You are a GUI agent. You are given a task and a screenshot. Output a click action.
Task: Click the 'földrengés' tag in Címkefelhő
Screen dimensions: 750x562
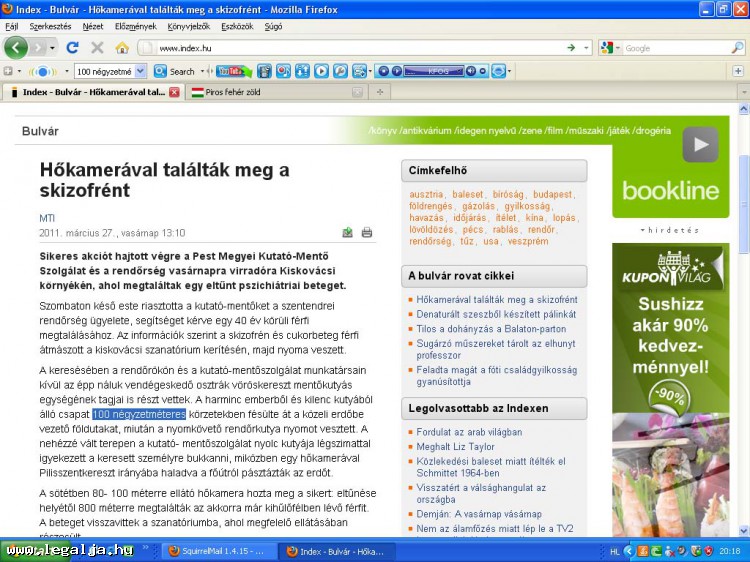point(430,206)
